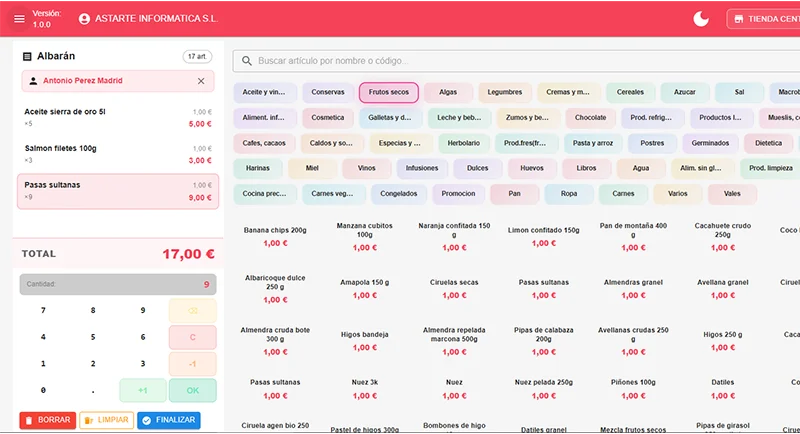800x434 pixels.
Task: Toggle dark mode with moon icon
Action: pos(702,19)
